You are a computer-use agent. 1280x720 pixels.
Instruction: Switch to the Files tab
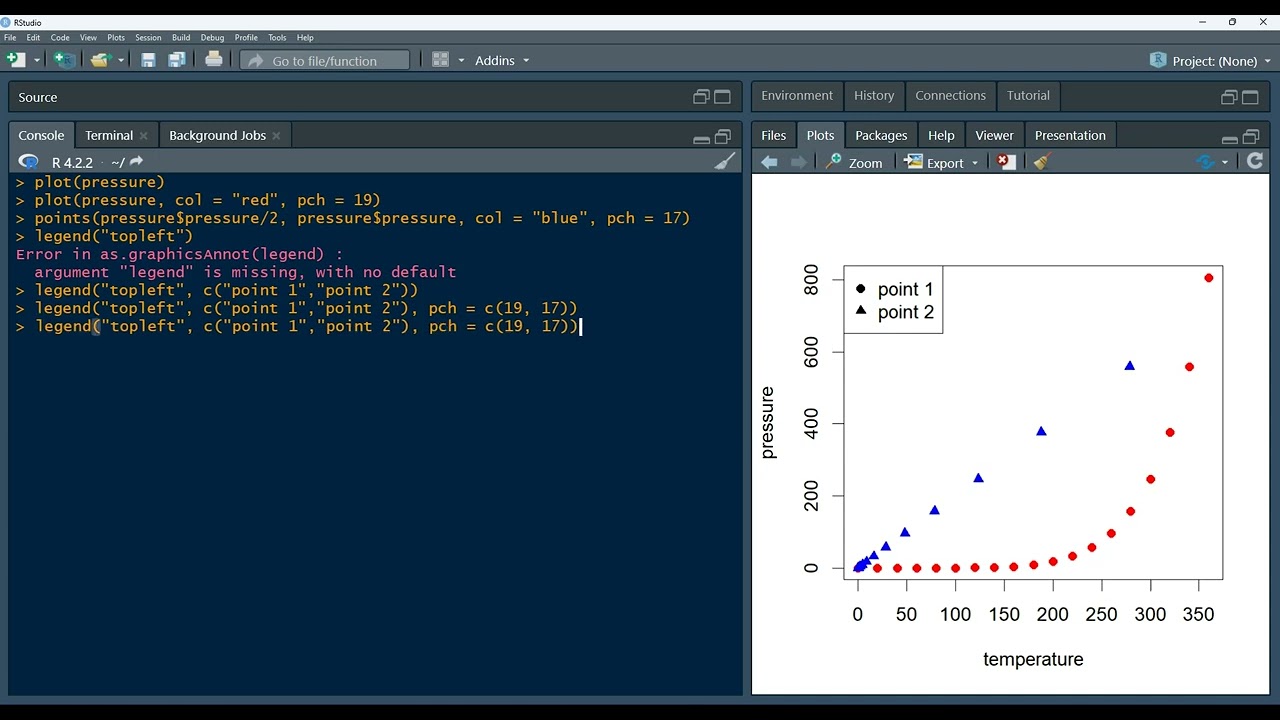pos(774,135)
